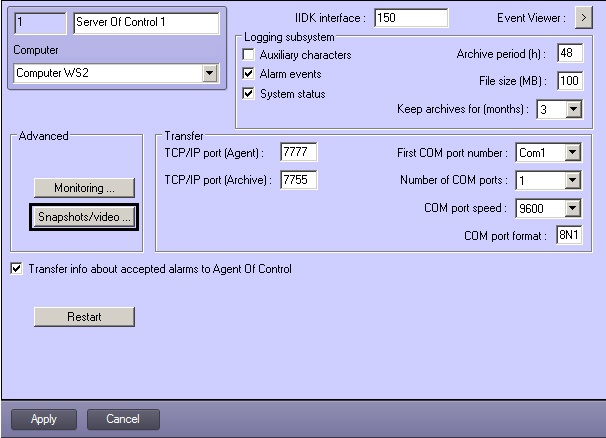
Task: Expand First COM port number dropdown
Action: point(573,153)
